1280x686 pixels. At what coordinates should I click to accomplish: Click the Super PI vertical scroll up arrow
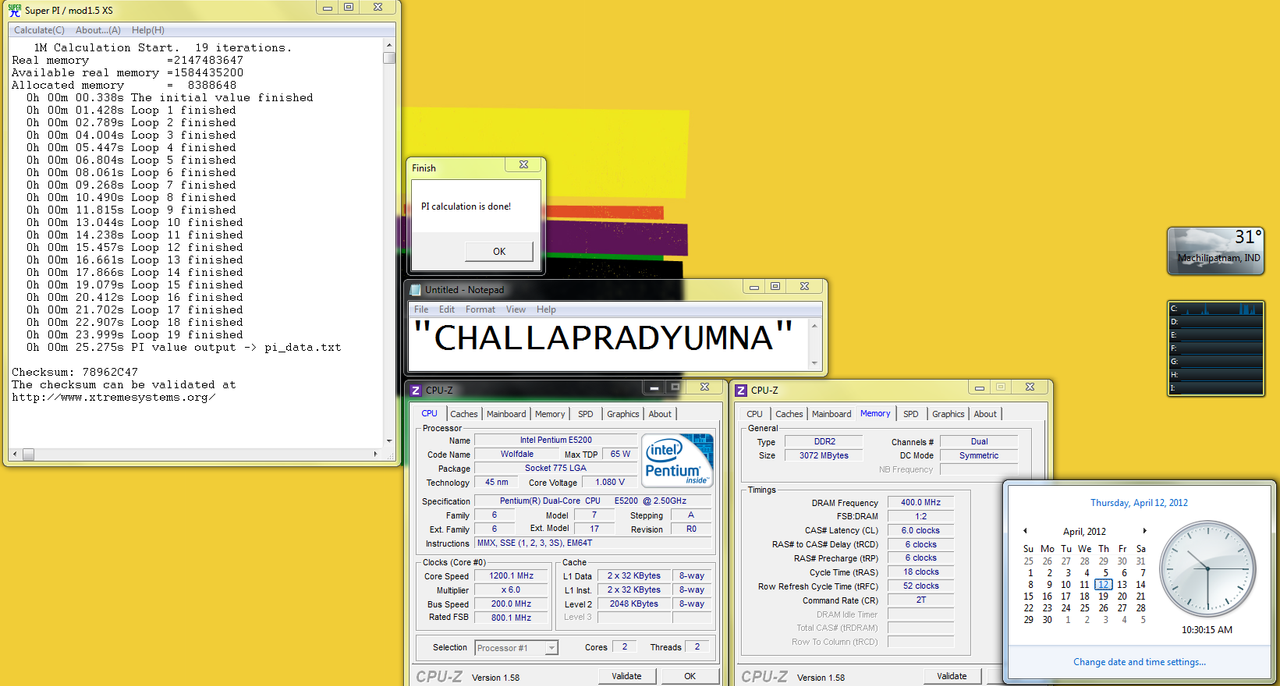tap(390, 46)
